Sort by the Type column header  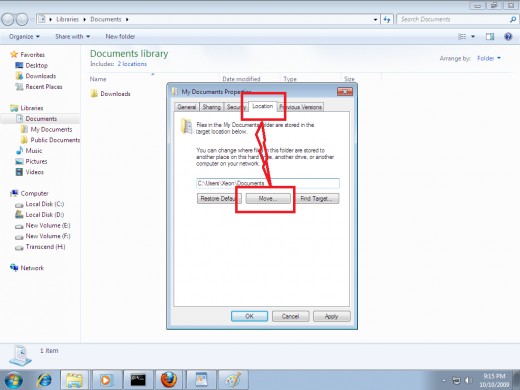pyautogui.click(x=290, y=79)
